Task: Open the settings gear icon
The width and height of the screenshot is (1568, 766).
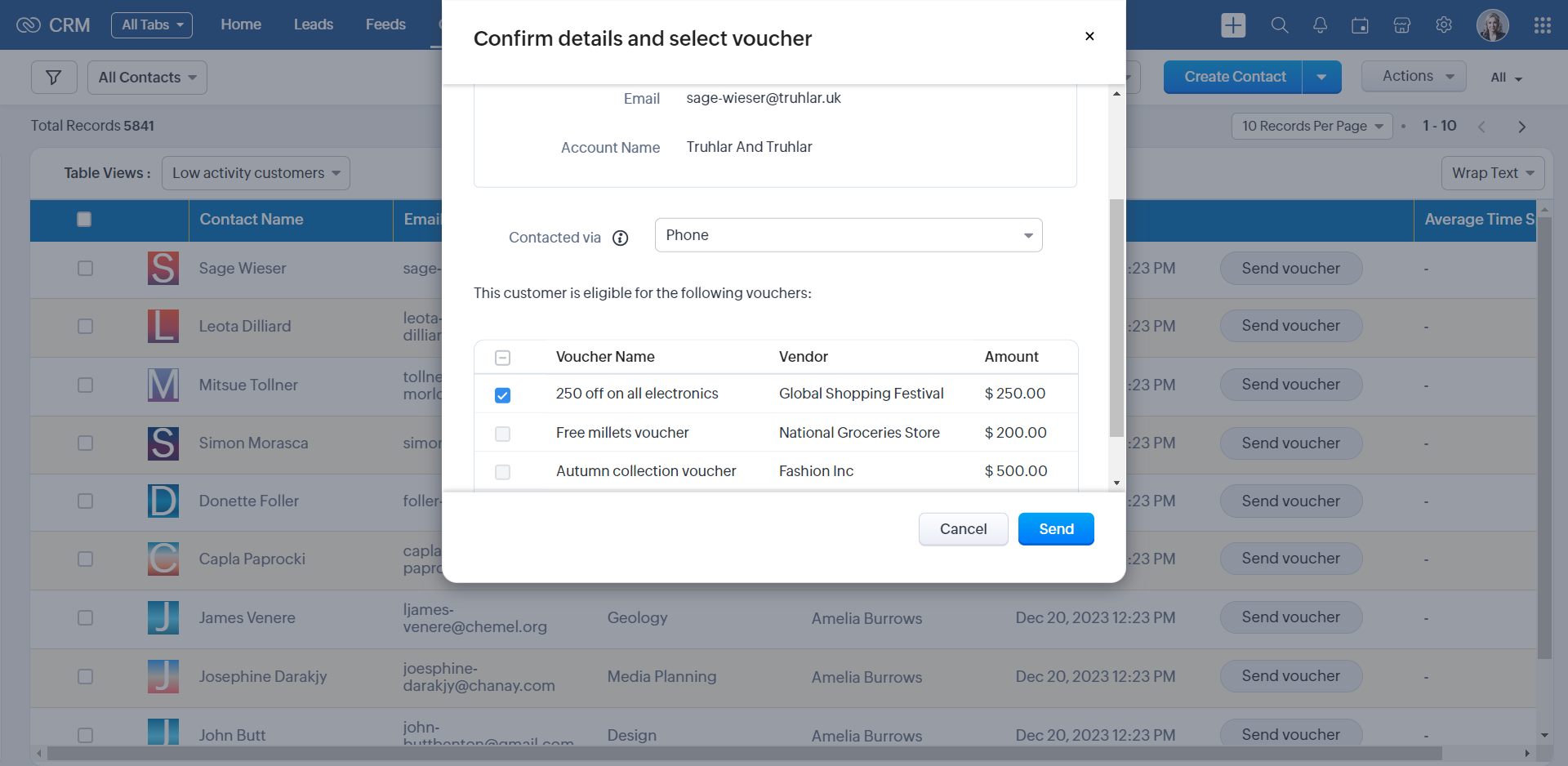Action: (x=1444, y=25)
